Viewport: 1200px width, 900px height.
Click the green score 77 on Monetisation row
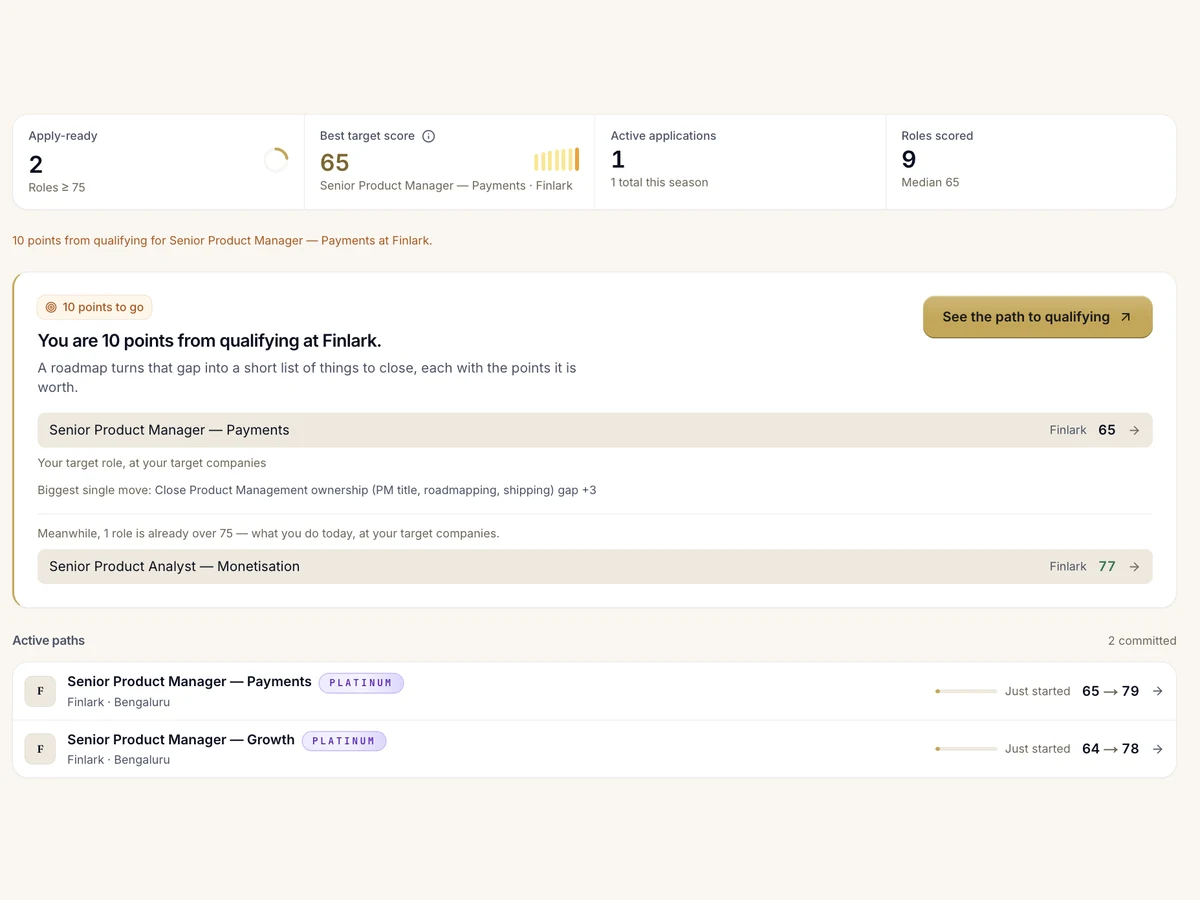tap(1107, 566)
